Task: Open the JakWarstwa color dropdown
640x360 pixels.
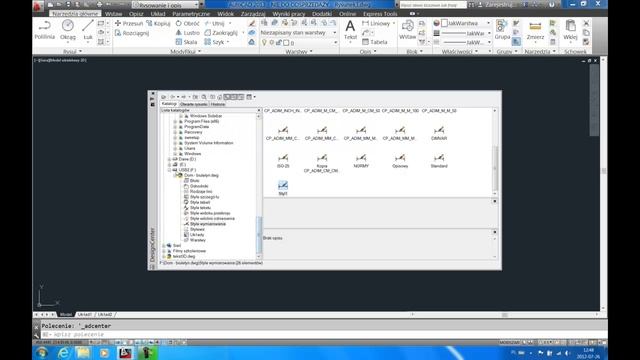Action: pyautogui.click(x=467, y=23)
